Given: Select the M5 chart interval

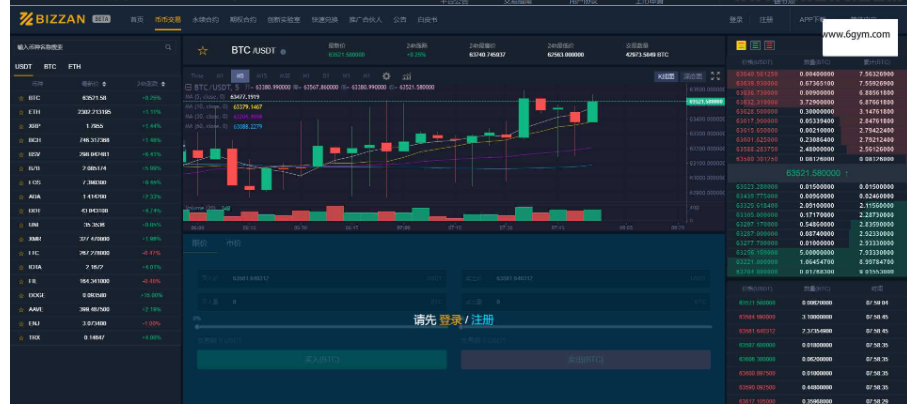Looking at the screenshot, I should (239, 76).
